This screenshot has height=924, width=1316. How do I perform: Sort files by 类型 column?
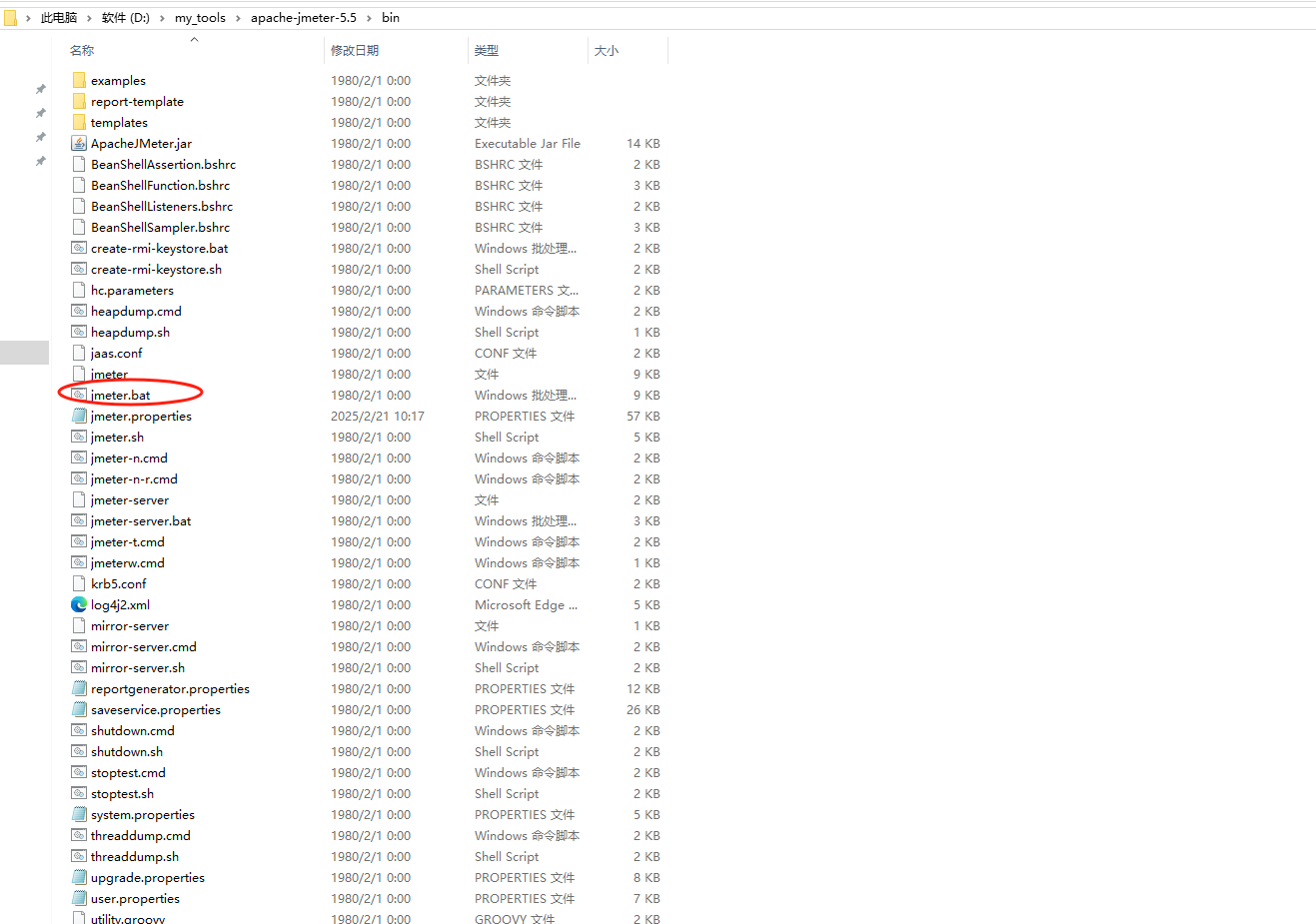487,50
